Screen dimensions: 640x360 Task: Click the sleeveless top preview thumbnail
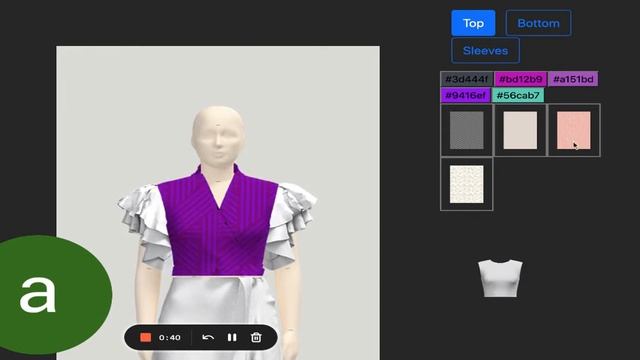pos(500,278)
